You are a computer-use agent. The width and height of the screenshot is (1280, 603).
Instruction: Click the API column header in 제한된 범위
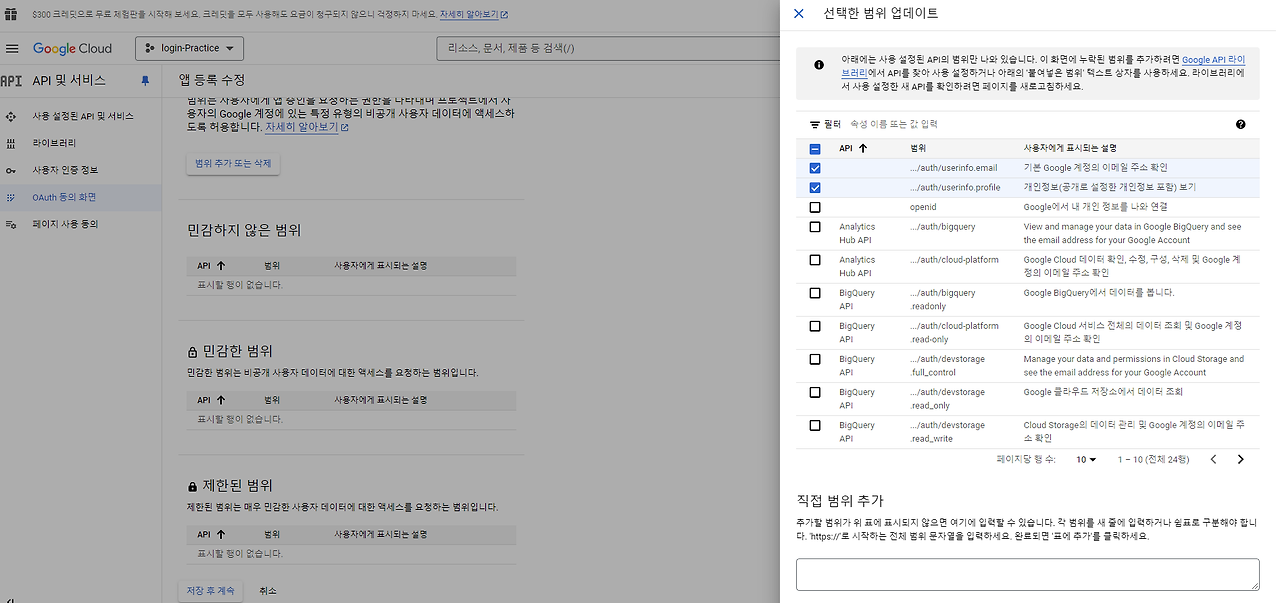coord(204,535)
